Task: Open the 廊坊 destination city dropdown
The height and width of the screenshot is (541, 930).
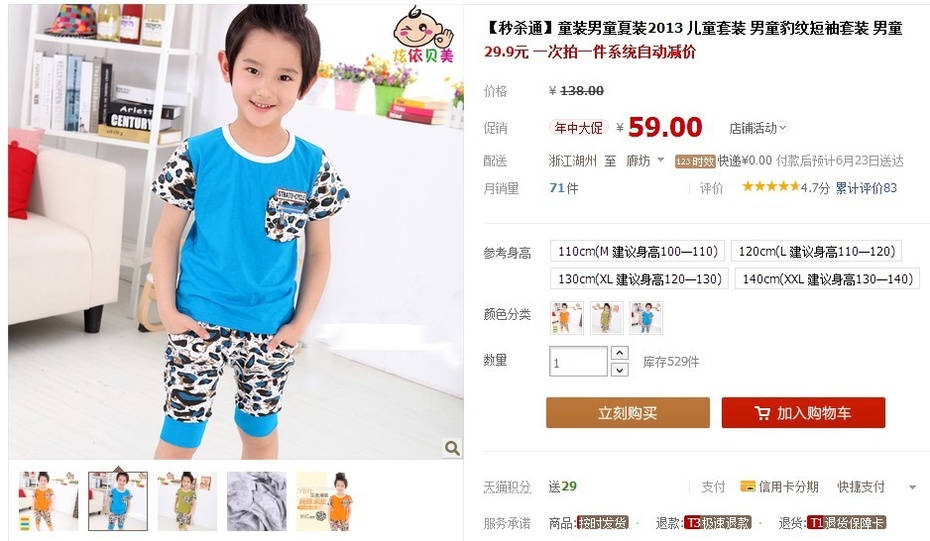Action: [x=645, y=161]
